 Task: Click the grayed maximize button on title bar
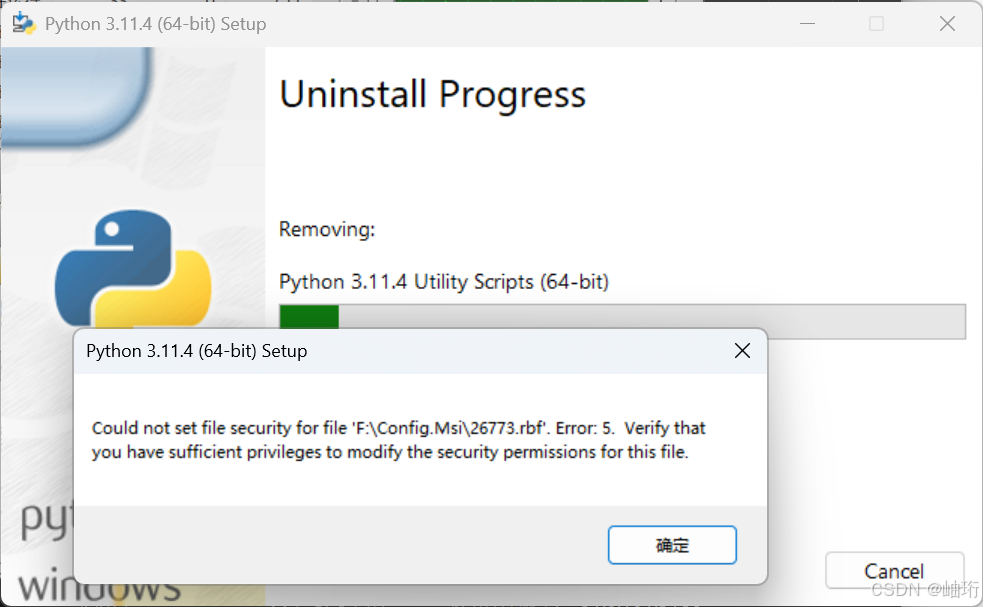tap(876, 22)
